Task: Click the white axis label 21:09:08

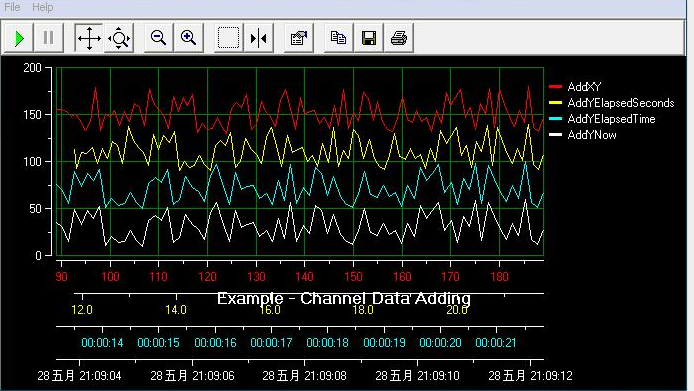Action: (x=325, y=376)
